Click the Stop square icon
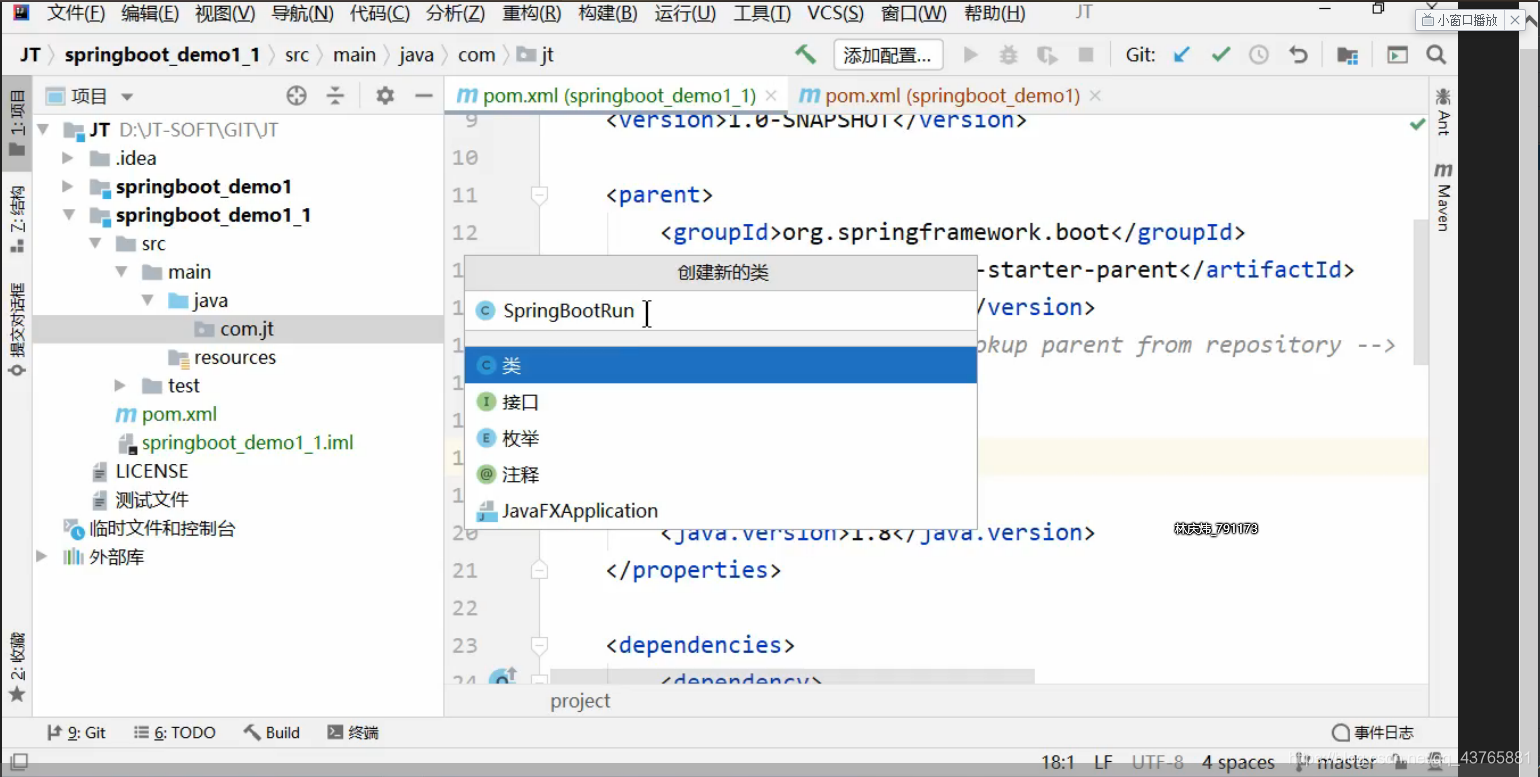The height and width of the screenshot is (777, 1540). pyautogui.click(x=1085, y=55)
